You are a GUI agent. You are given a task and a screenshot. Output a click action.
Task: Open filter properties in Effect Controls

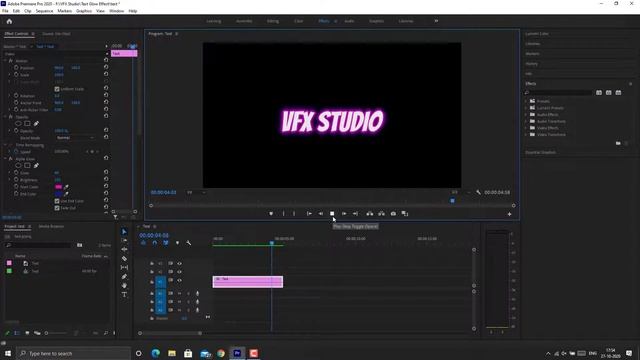[116, 217]
